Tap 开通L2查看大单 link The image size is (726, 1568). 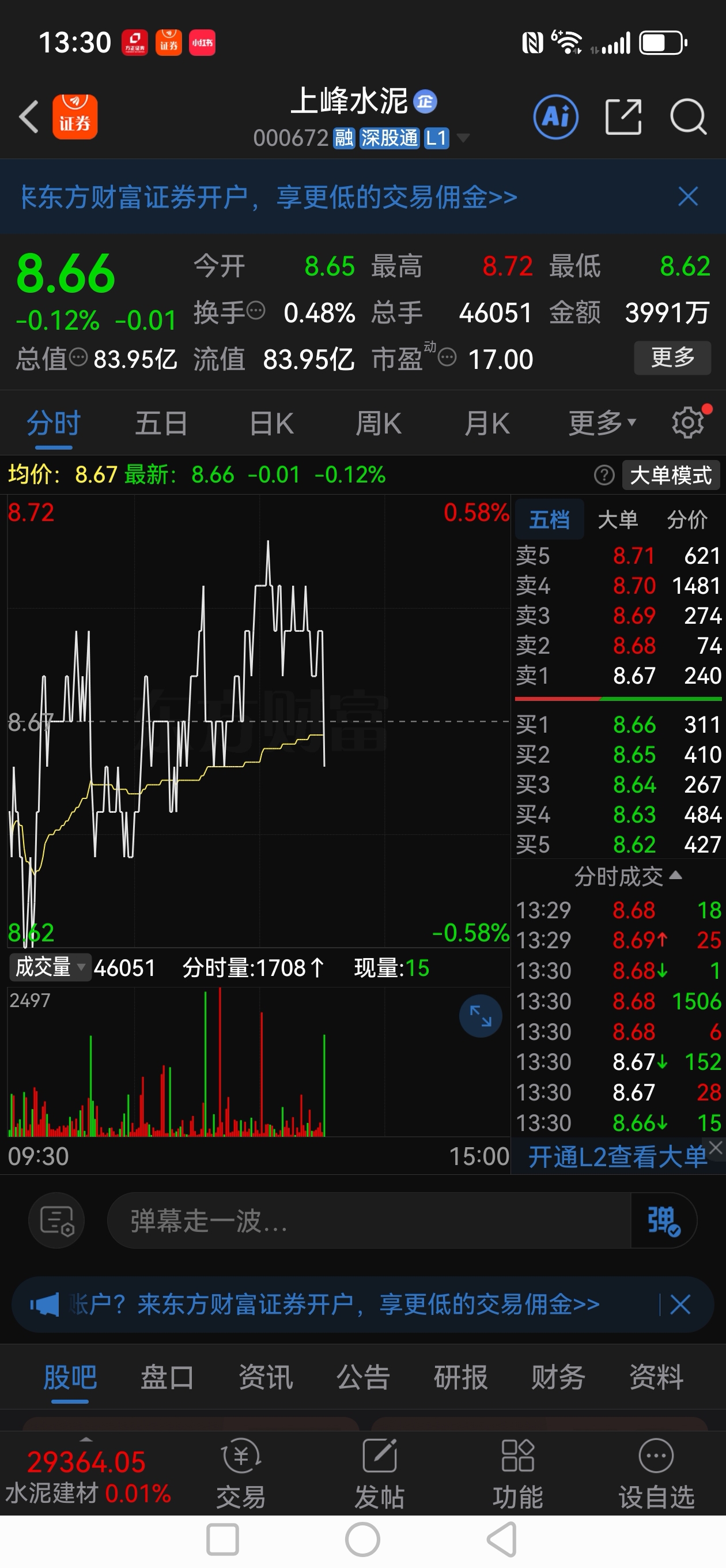point(617,1156)
